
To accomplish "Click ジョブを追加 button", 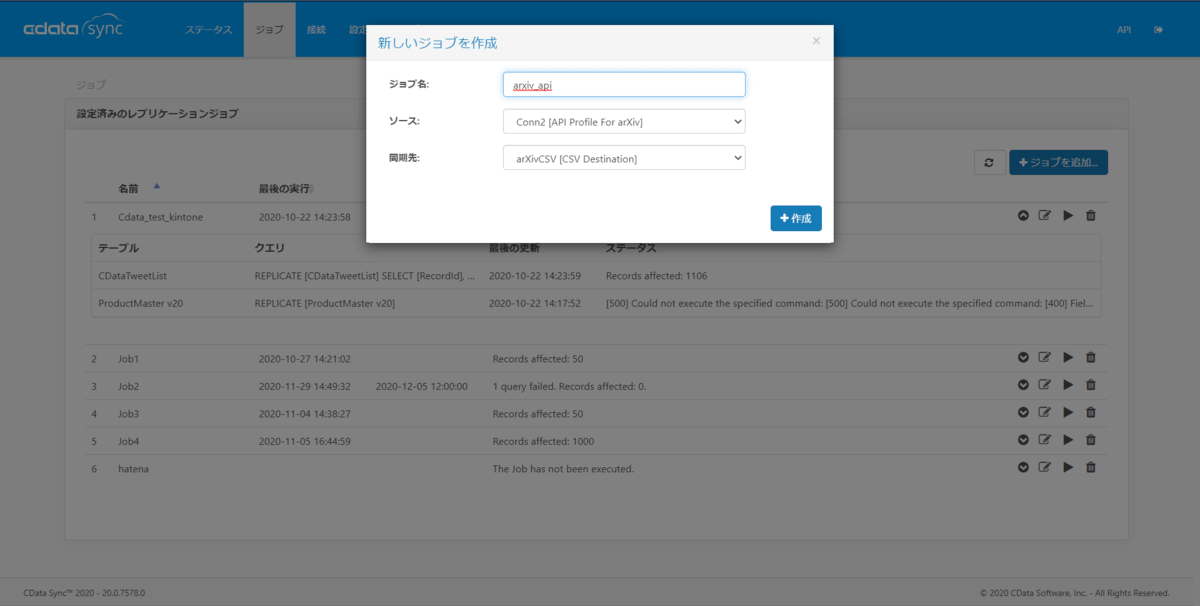I will [1058, 162].
